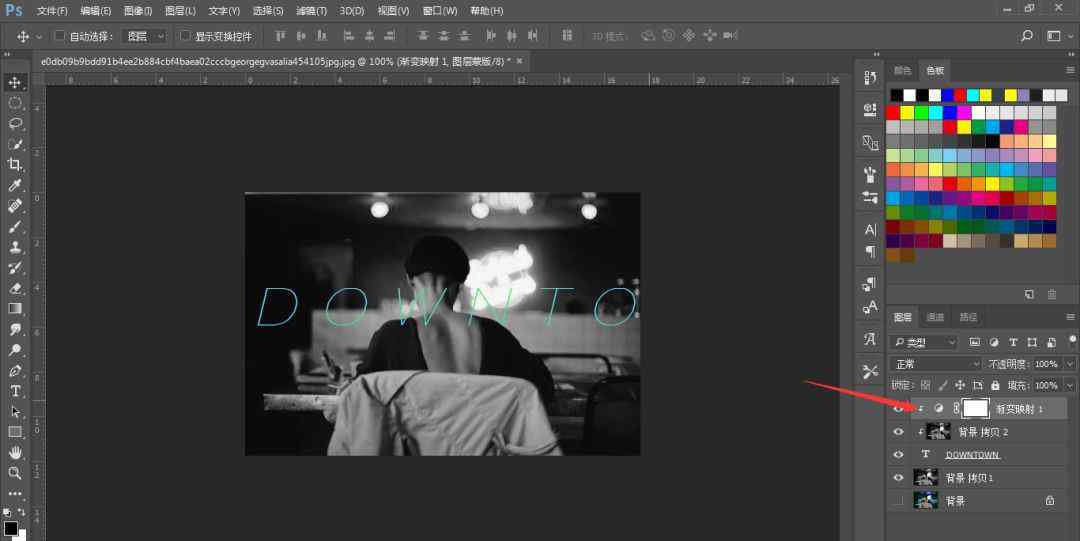Viewport: 1080px width, 541px height.
Task: Select the Horizontal Type tool
Action: tap(14, 391)
